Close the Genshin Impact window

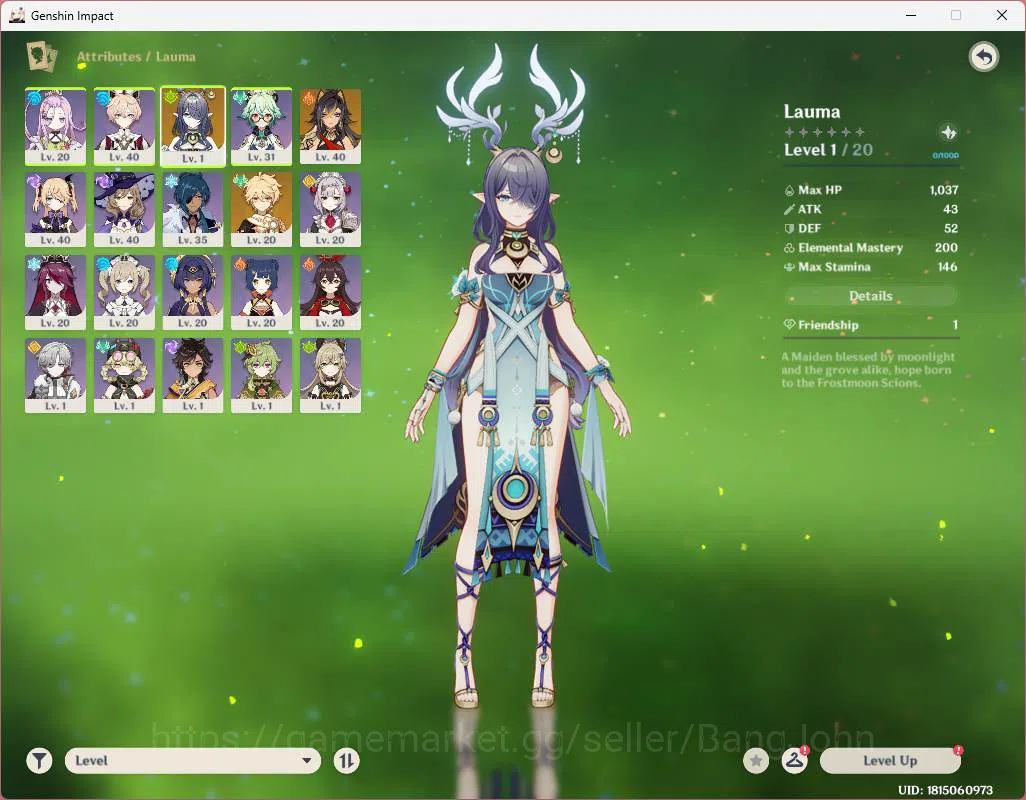coord(1001,15)
